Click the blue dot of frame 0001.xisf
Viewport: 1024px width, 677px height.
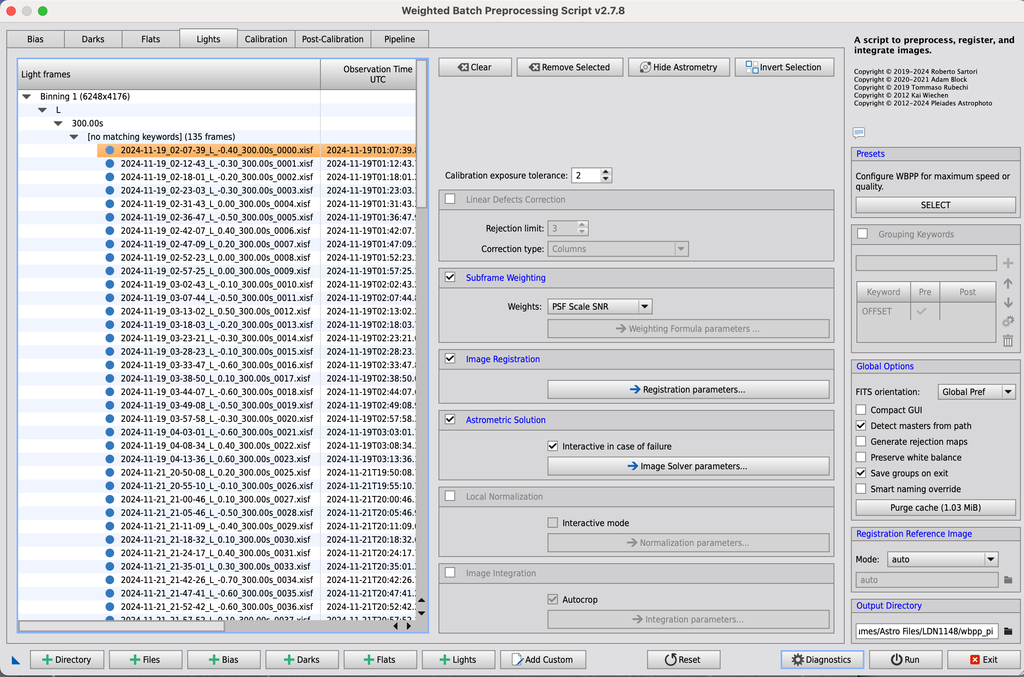click(x=110, y=164)
